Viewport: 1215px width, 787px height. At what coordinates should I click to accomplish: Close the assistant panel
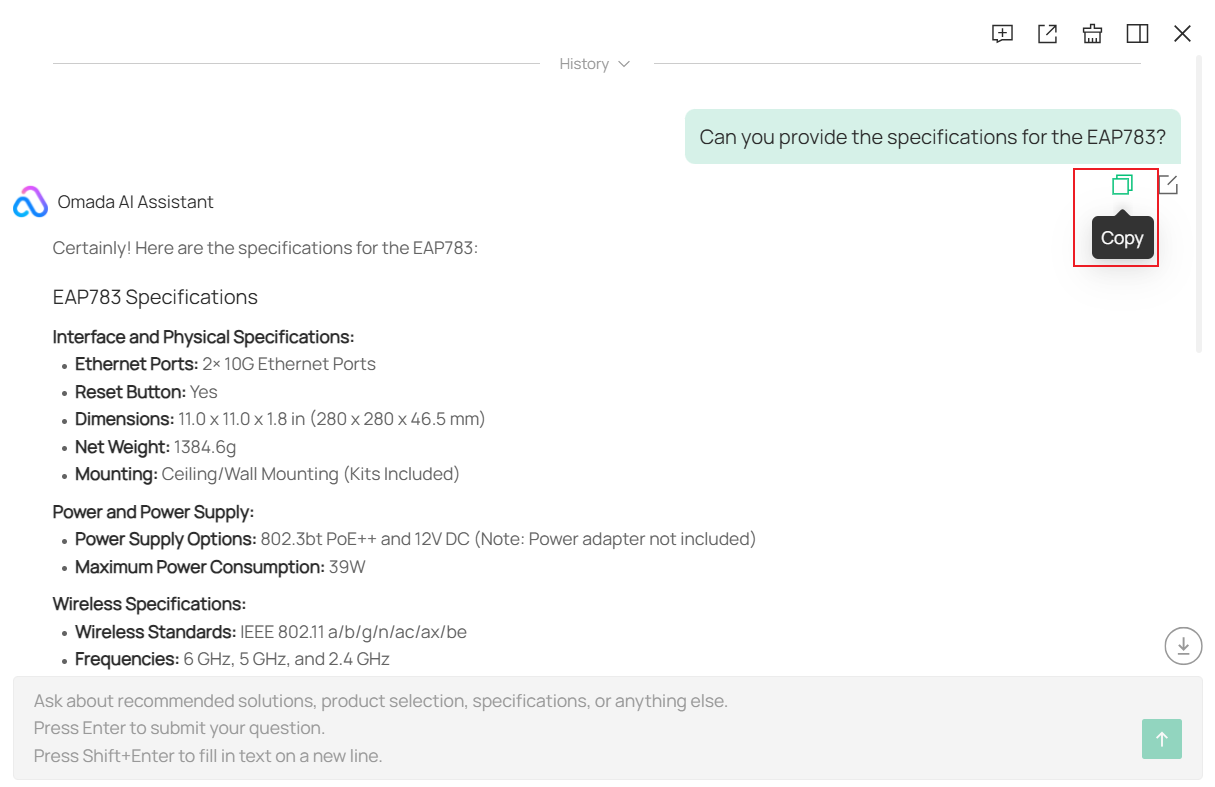1182,34
